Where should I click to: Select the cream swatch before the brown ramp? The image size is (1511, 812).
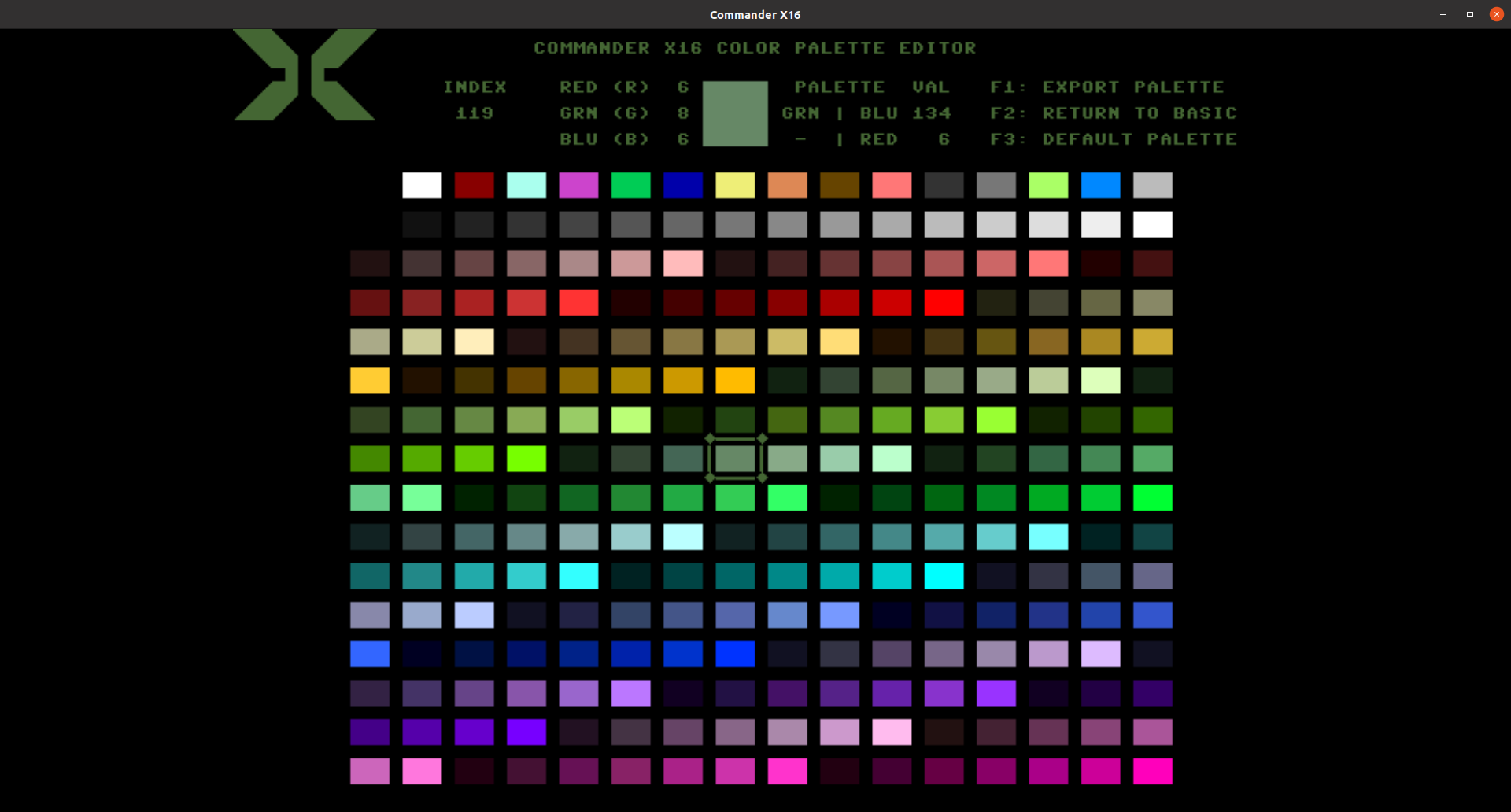point(474,341)
